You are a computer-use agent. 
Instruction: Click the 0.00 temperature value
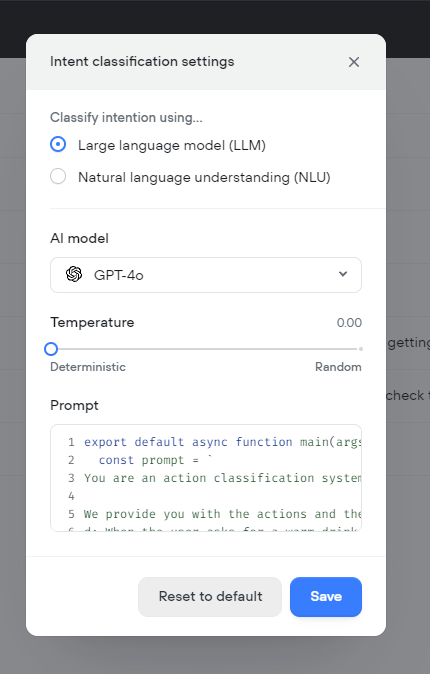(x=349, y=323)
